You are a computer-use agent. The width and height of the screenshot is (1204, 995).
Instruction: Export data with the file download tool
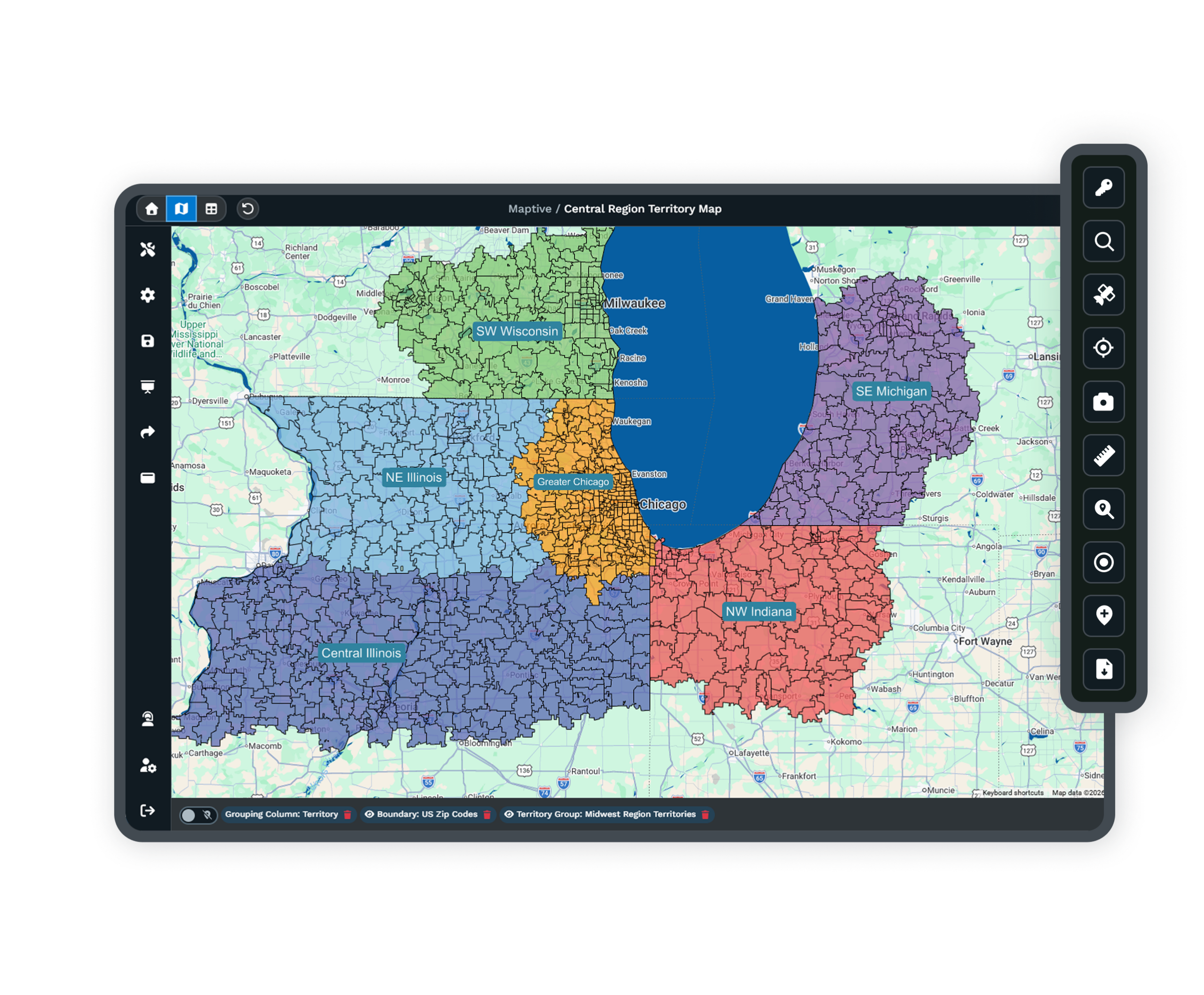point(1104,669)
